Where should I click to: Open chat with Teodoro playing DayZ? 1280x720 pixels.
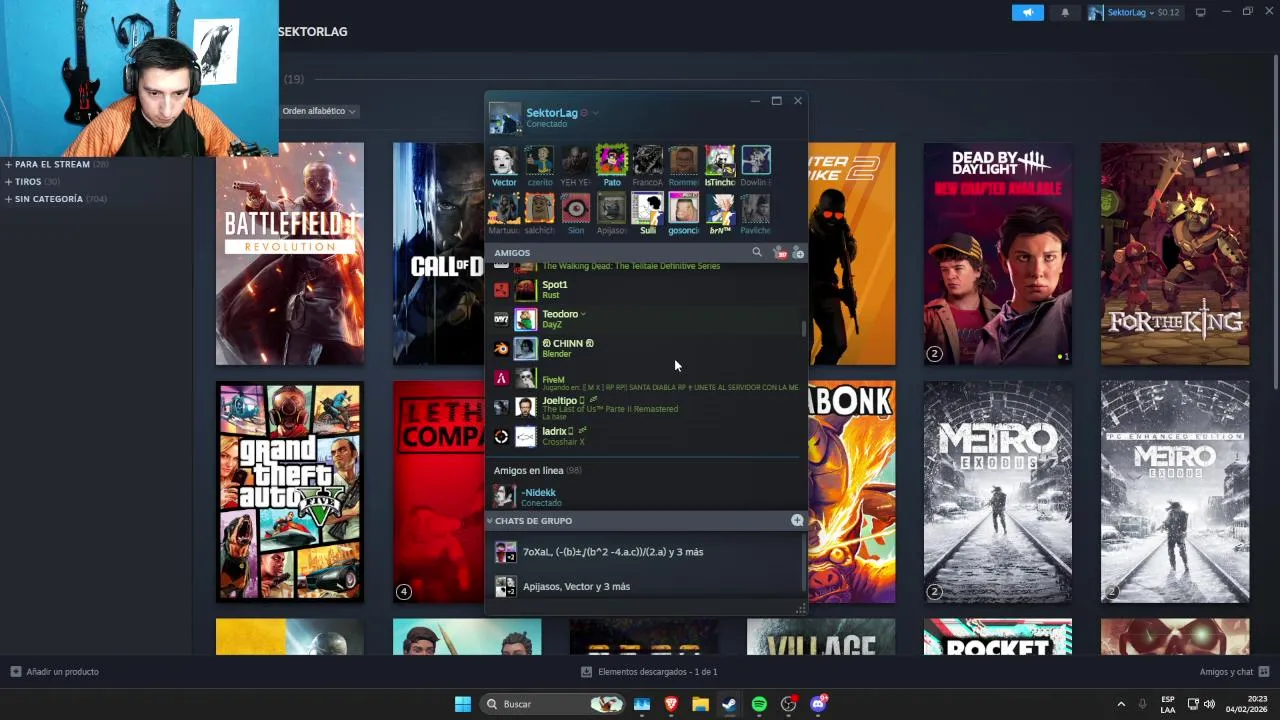646,319
